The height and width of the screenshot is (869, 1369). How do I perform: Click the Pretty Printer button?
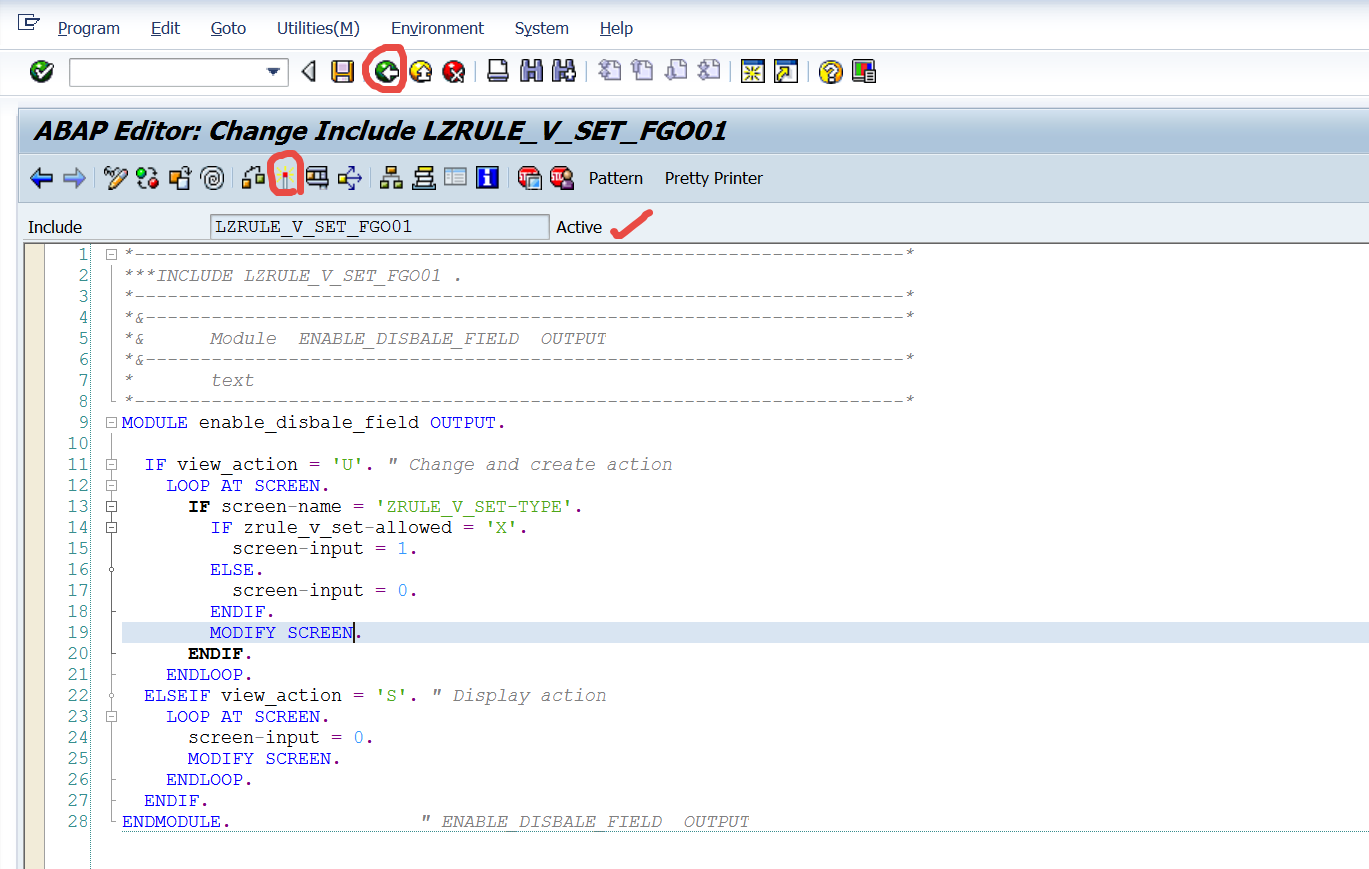[x=713, y=178]
